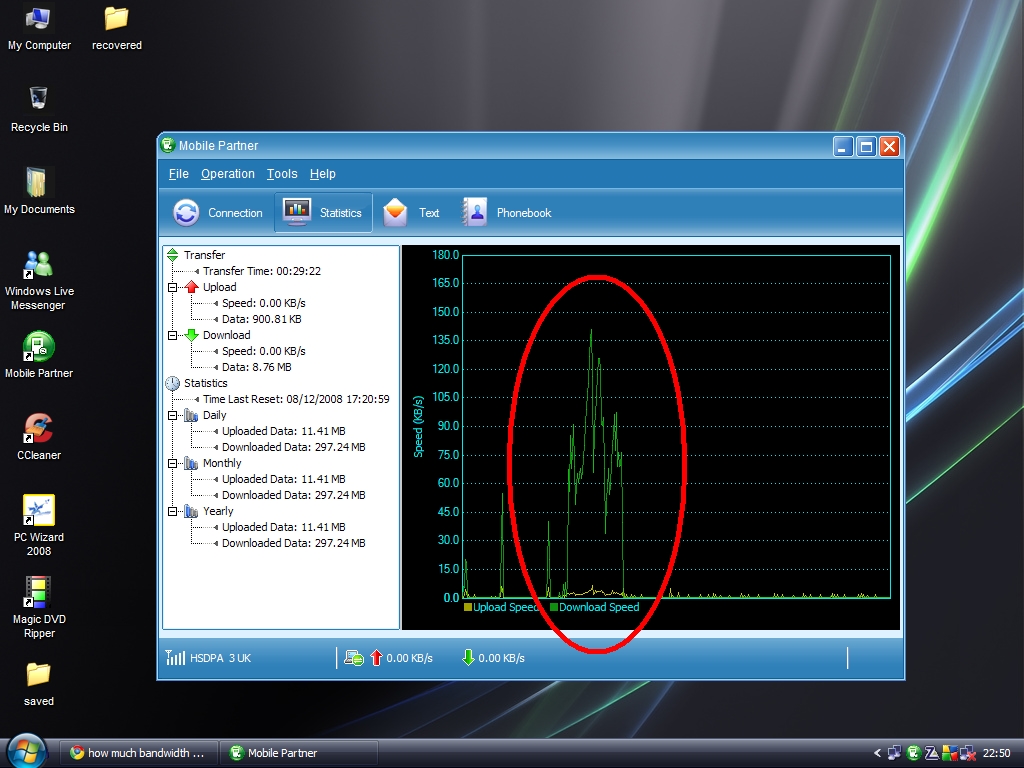Image resolution: width=1024 pixels, height=768 pixels.
Task: Select the CCleaner desktop shortcut
Action: (x=39, y=437)
